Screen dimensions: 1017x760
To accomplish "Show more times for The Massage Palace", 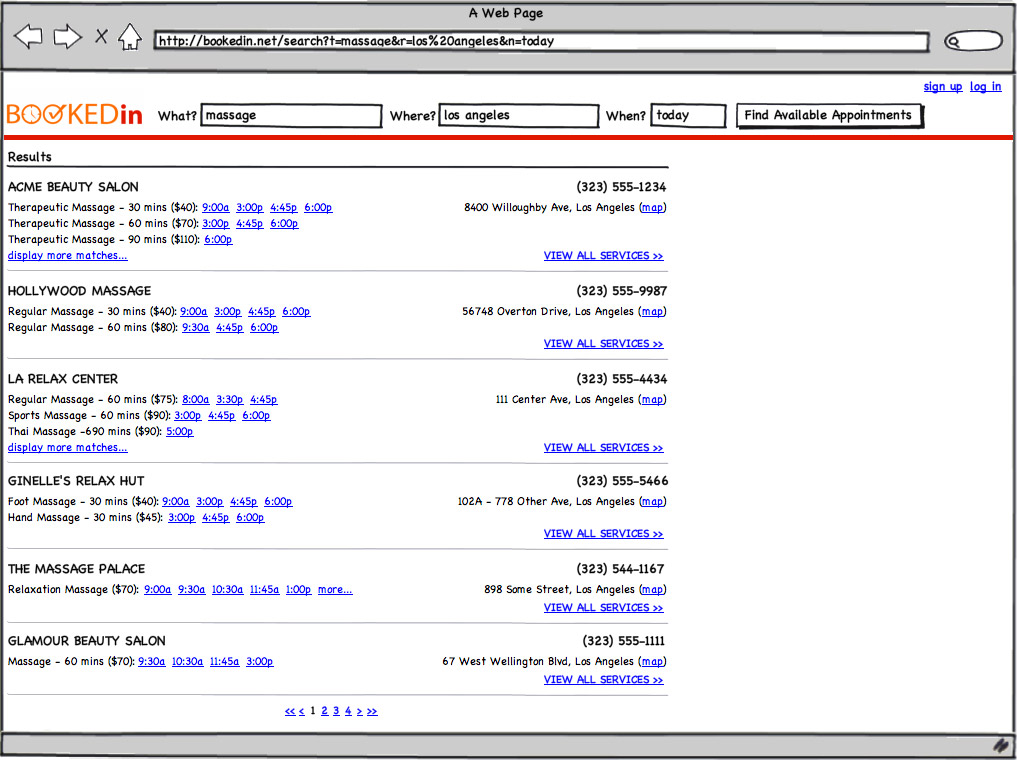I will pos(335,589).
